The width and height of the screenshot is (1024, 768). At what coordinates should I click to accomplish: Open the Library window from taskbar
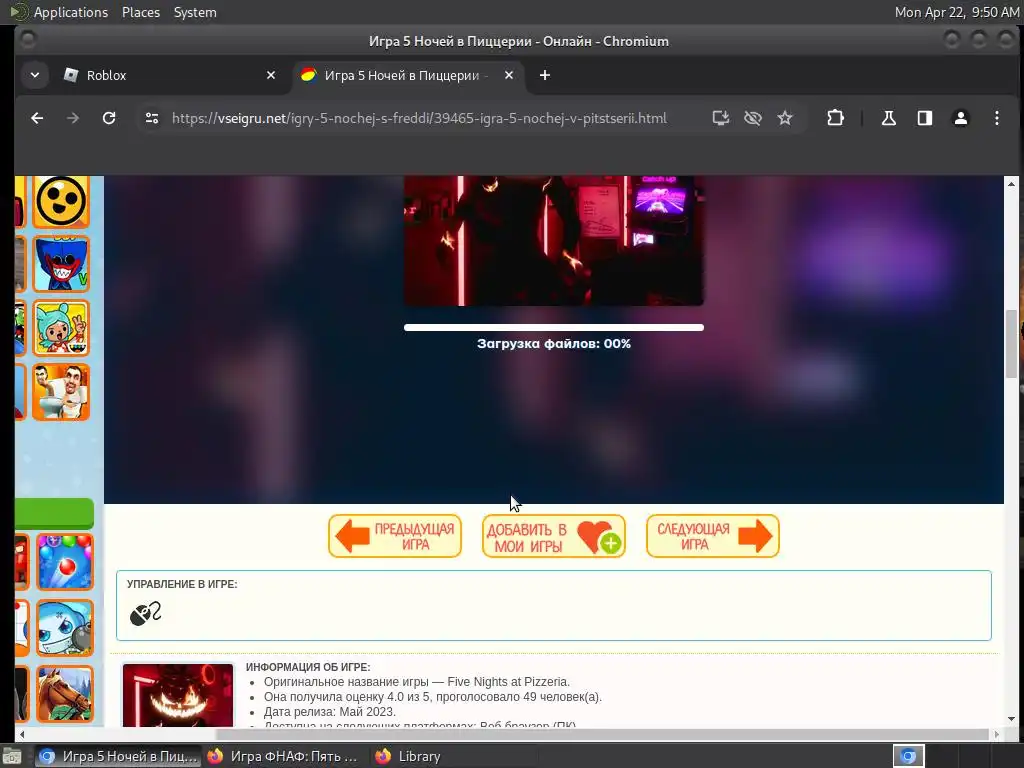pyautogui.click(x=408, y=756)
